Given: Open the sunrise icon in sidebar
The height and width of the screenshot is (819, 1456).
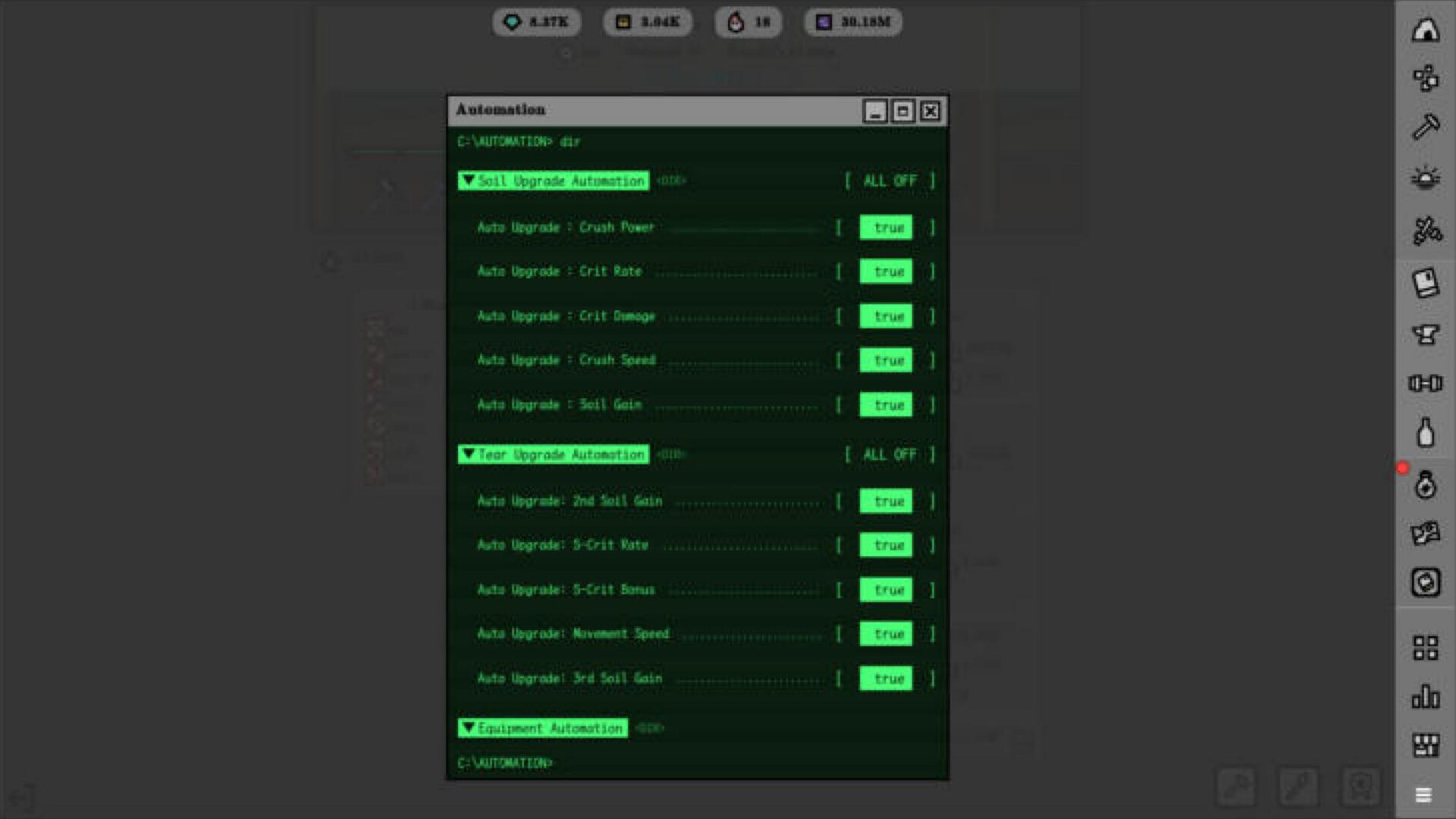Looking at the screenshot, I should 1426,178.
